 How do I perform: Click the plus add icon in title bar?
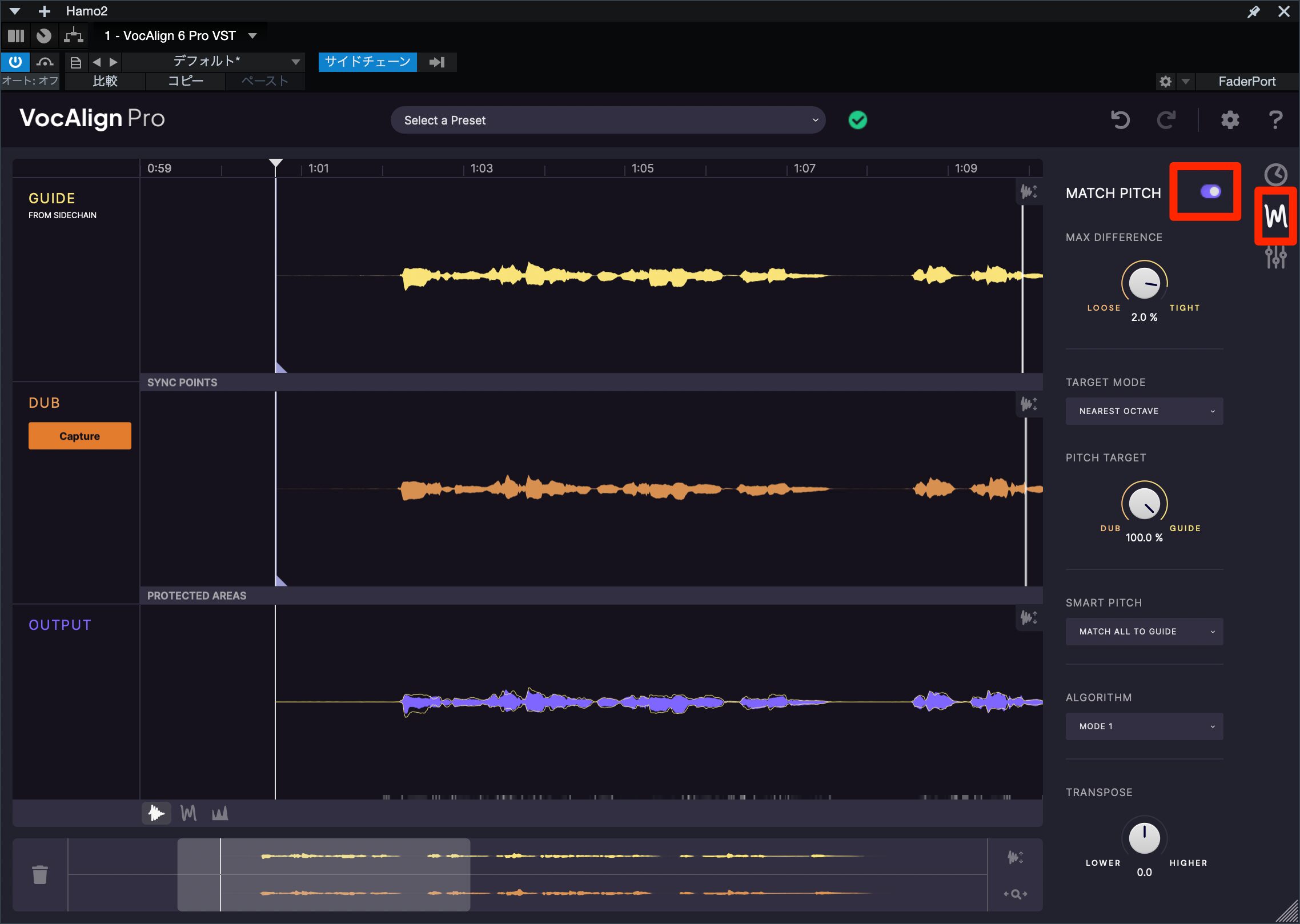click(x=45, y=11)
